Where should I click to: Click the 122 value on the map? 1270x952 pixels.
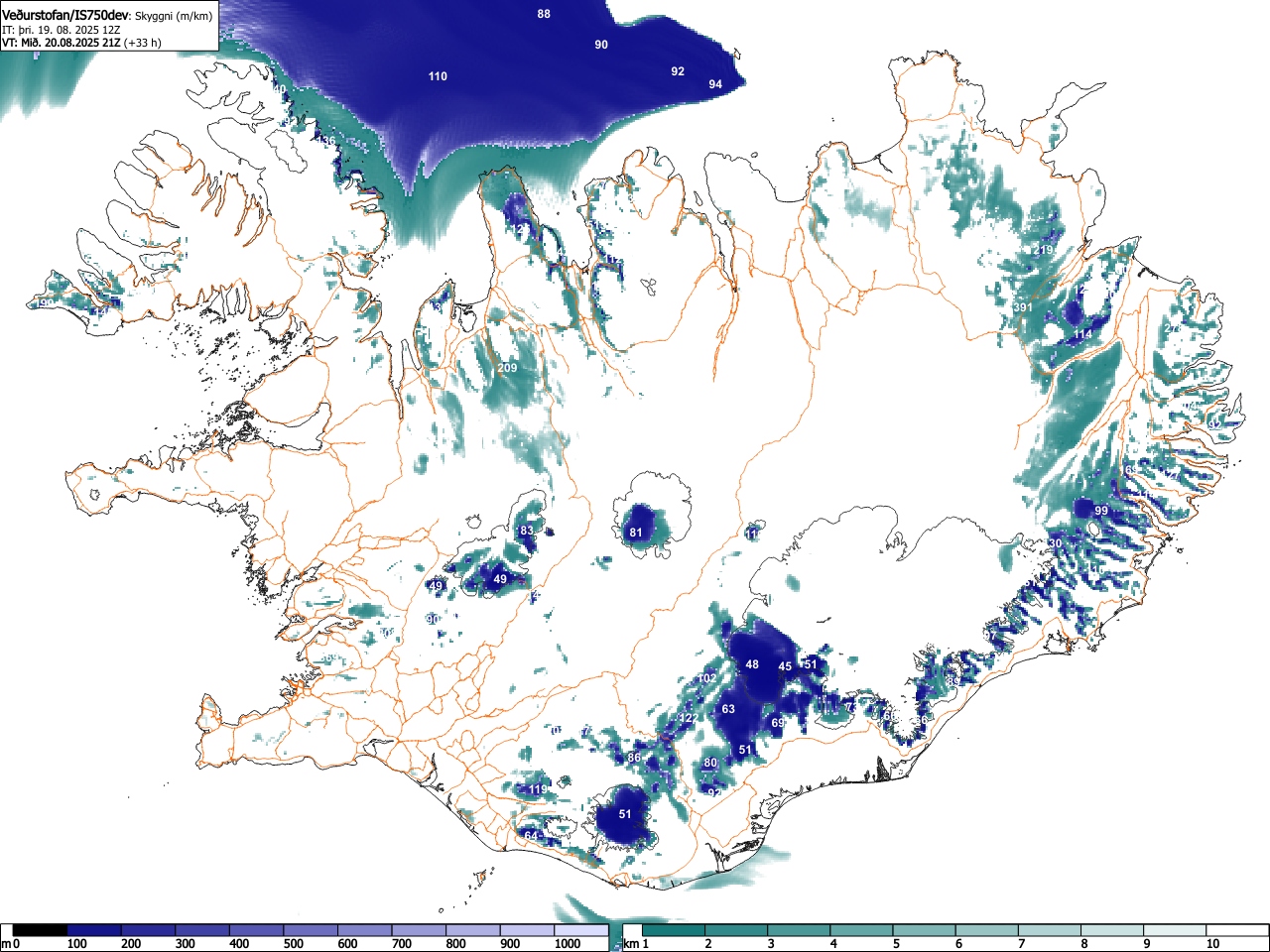(x=688, y=718)
